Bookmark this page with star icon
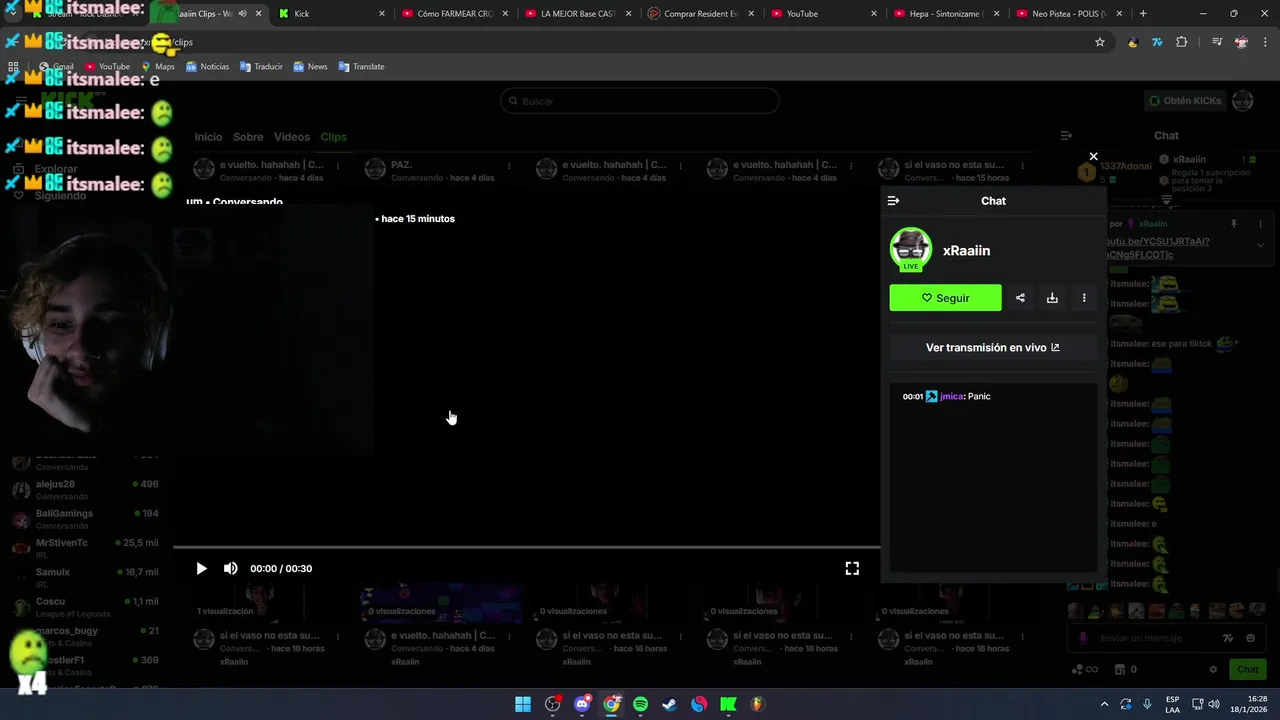 coord(1100,42)
